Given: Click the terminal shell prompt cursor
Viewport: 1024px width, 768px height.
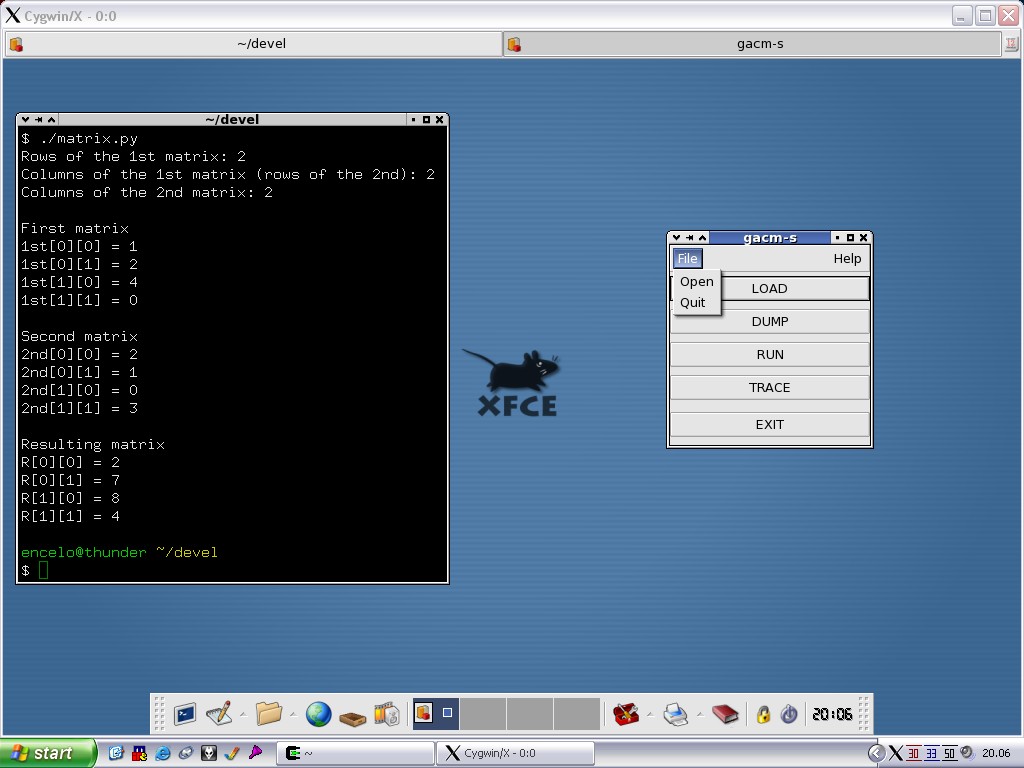Looking at the screenshot, I should (43, 570).
